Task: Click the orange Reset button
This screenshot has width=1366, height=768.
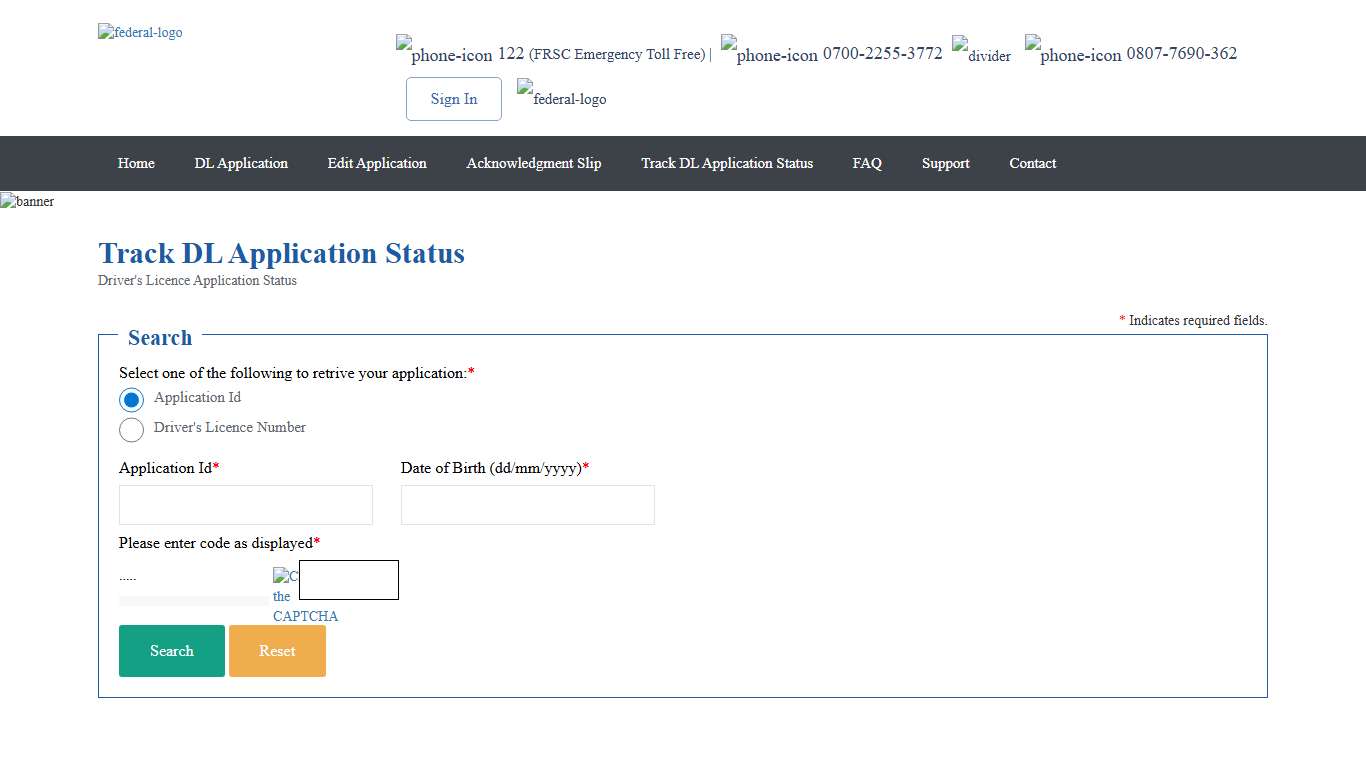Action: (x=277, y=651)
